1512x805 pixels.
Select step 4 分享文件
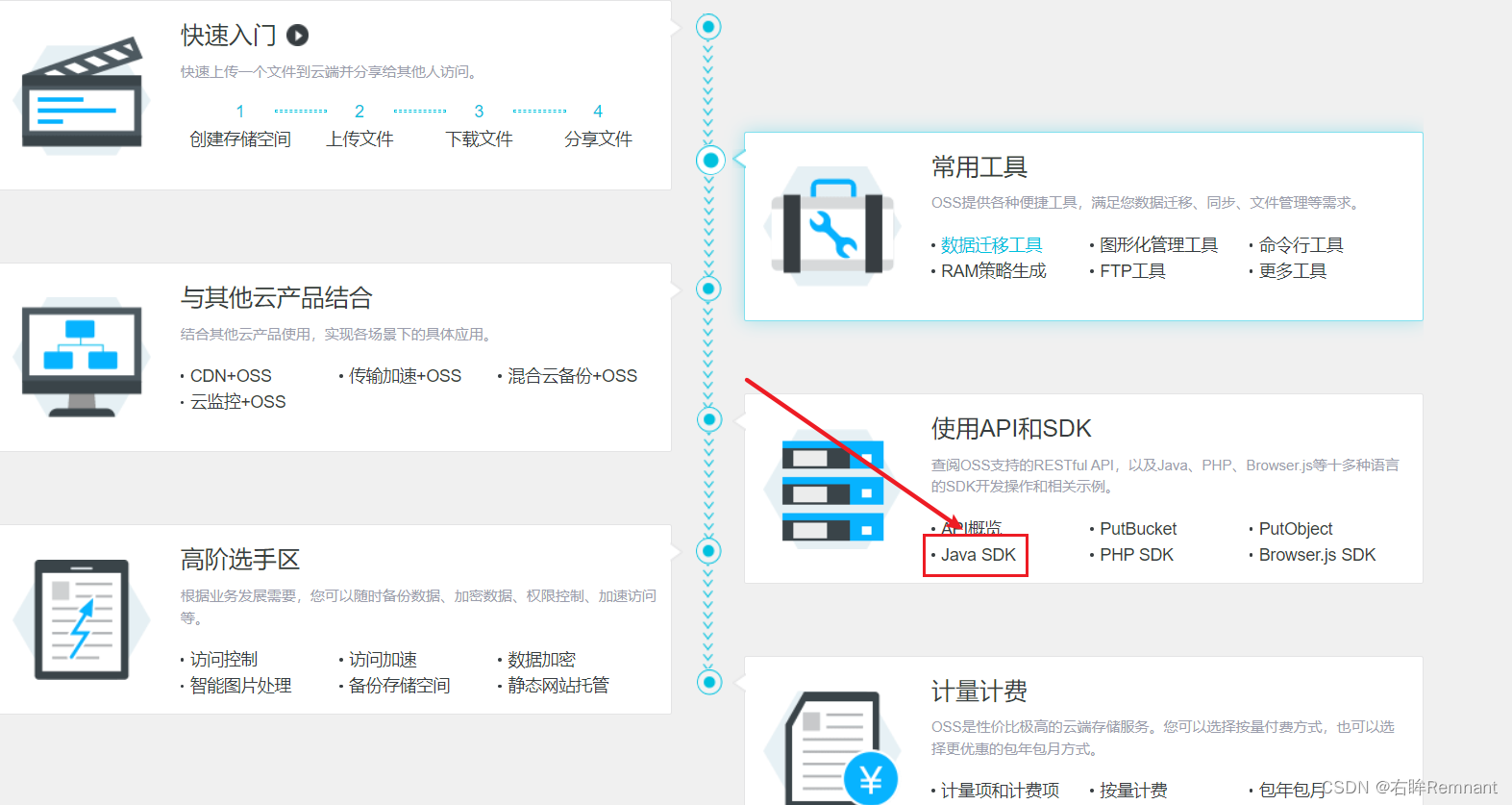[598, 126]
